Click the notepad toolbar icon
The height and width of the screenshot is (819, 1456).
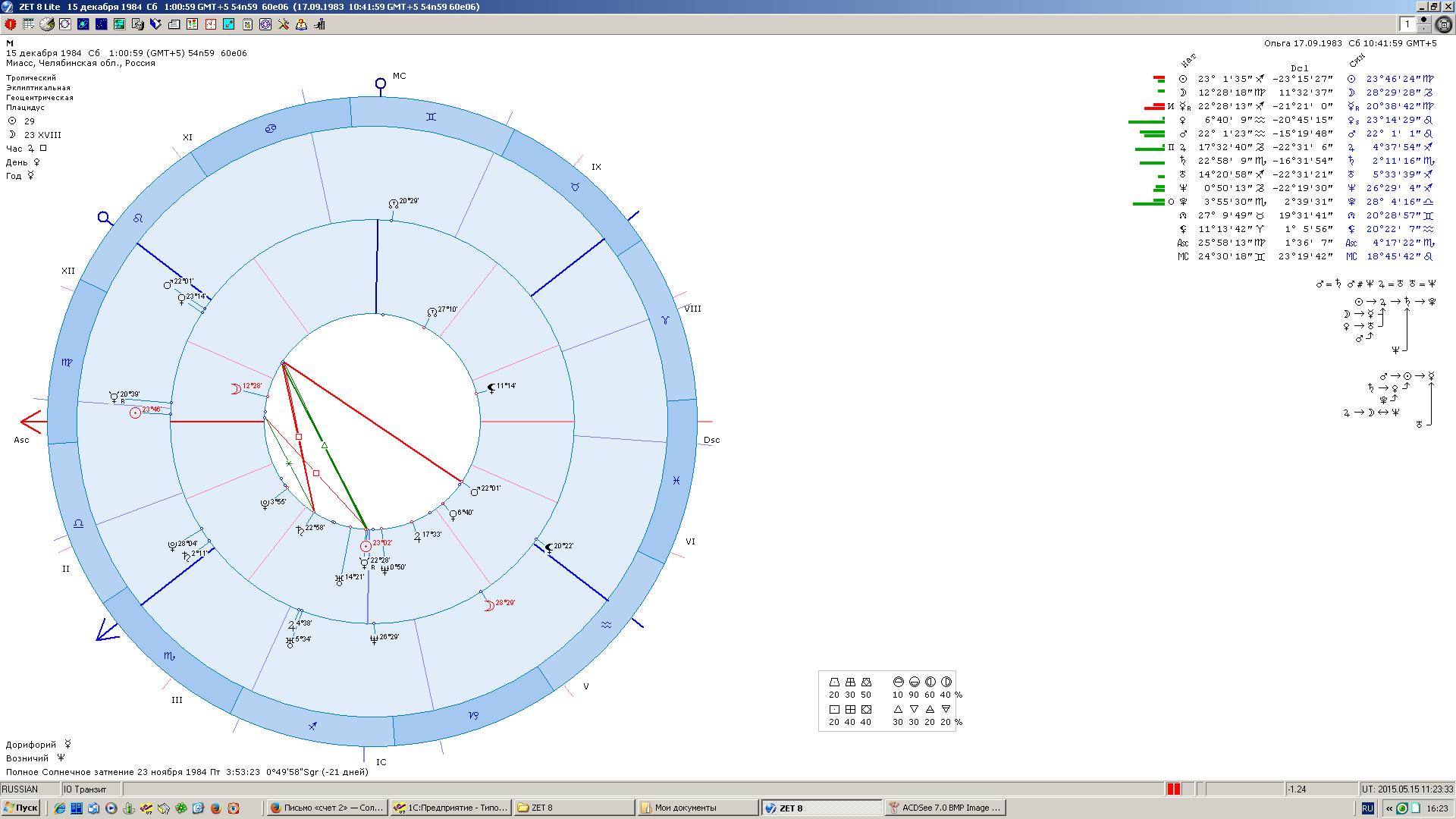247,24
